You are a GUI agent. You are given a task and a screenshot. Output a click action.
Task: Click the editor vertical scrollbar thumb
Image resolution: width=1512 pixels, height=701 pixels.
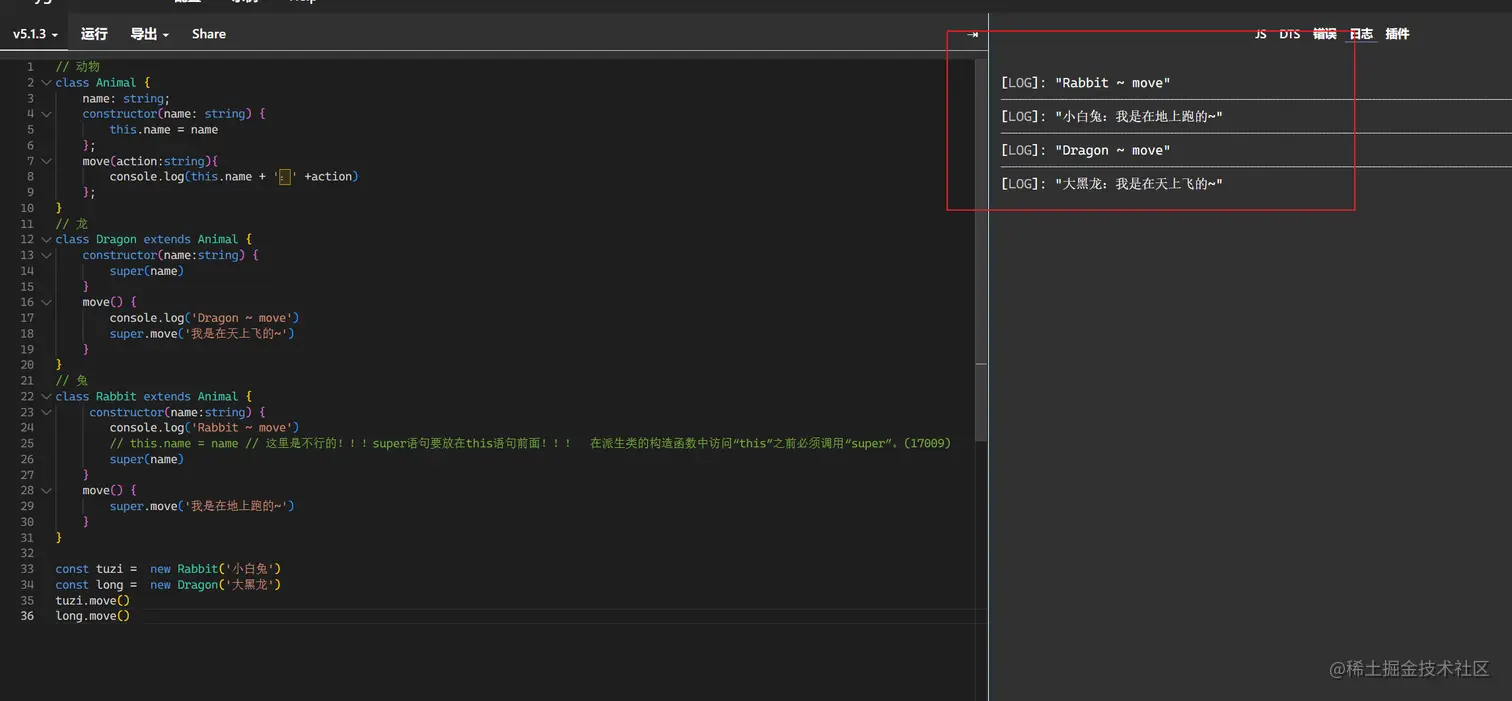tap(981, 250)
